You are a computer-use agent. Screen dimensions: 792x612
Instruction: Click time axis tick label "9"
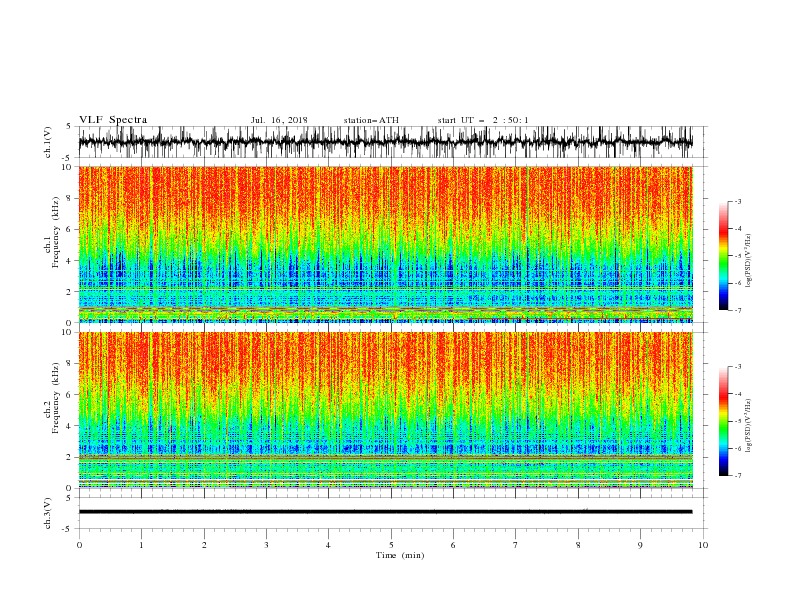[640, 545]
